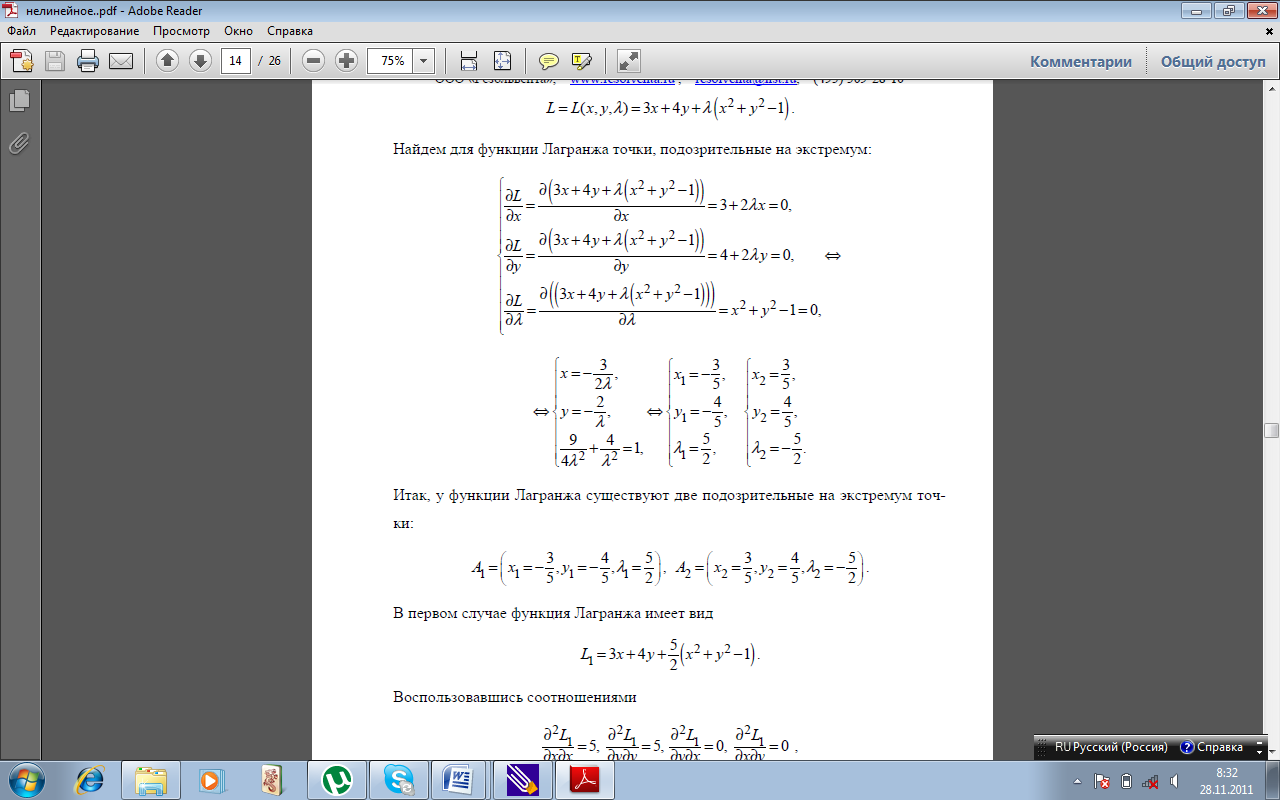Open the zoom level dropdown arrow
The width and height of the screenshot is (1280, 800).
pos(424,61)
